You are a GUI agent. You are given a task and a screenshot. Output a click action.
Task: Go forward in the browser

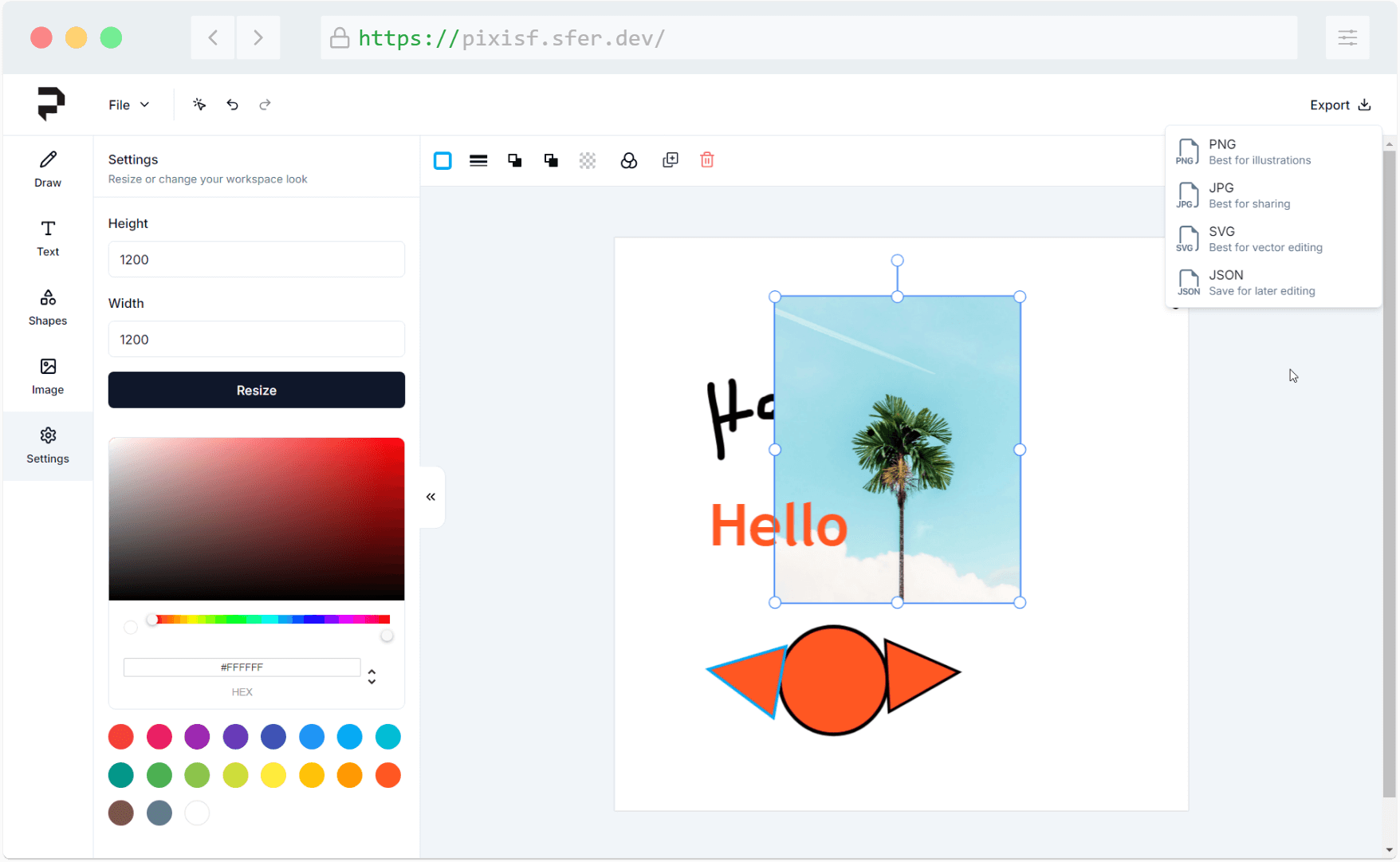(x=258, y=37)
